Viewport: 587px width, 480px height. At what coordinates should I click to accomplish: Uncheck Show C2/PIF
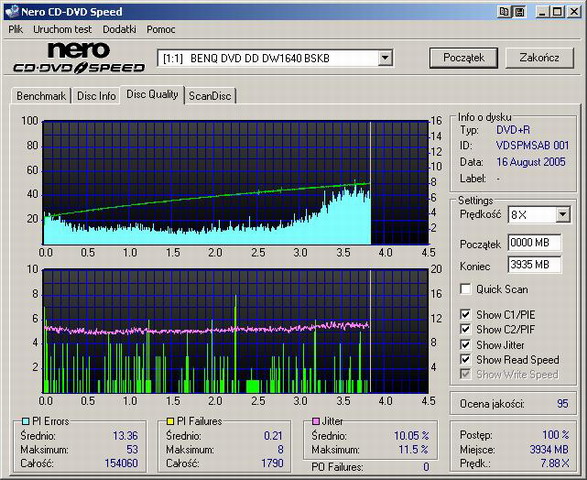tap(465, 329)
